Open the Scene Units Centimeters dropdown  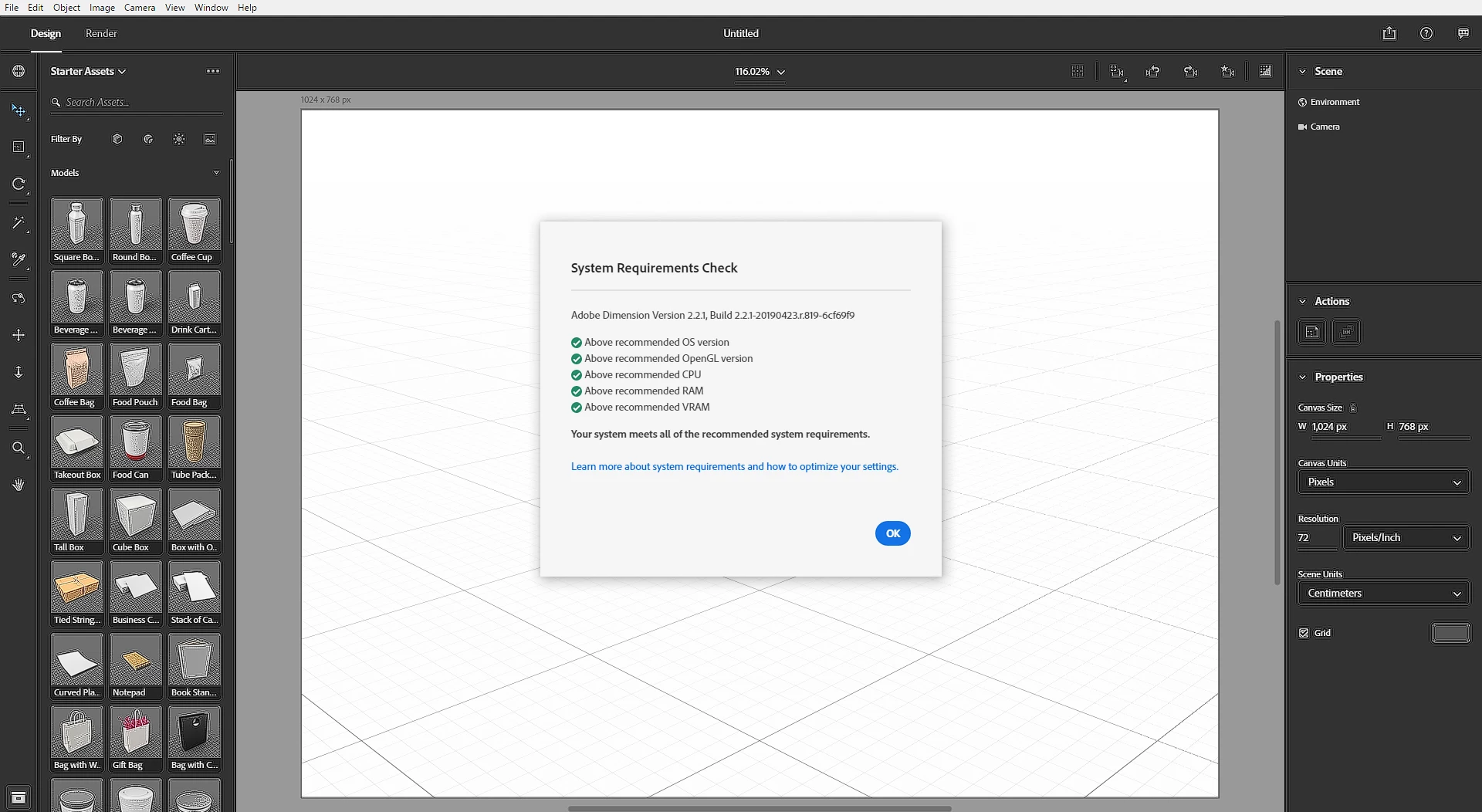(1383, 593)
